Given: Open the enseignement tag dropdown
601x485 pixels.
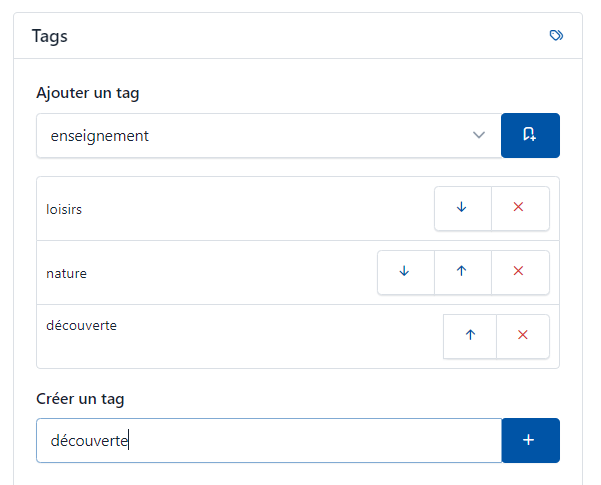Looking at the screenshot, I should point(250,136).
